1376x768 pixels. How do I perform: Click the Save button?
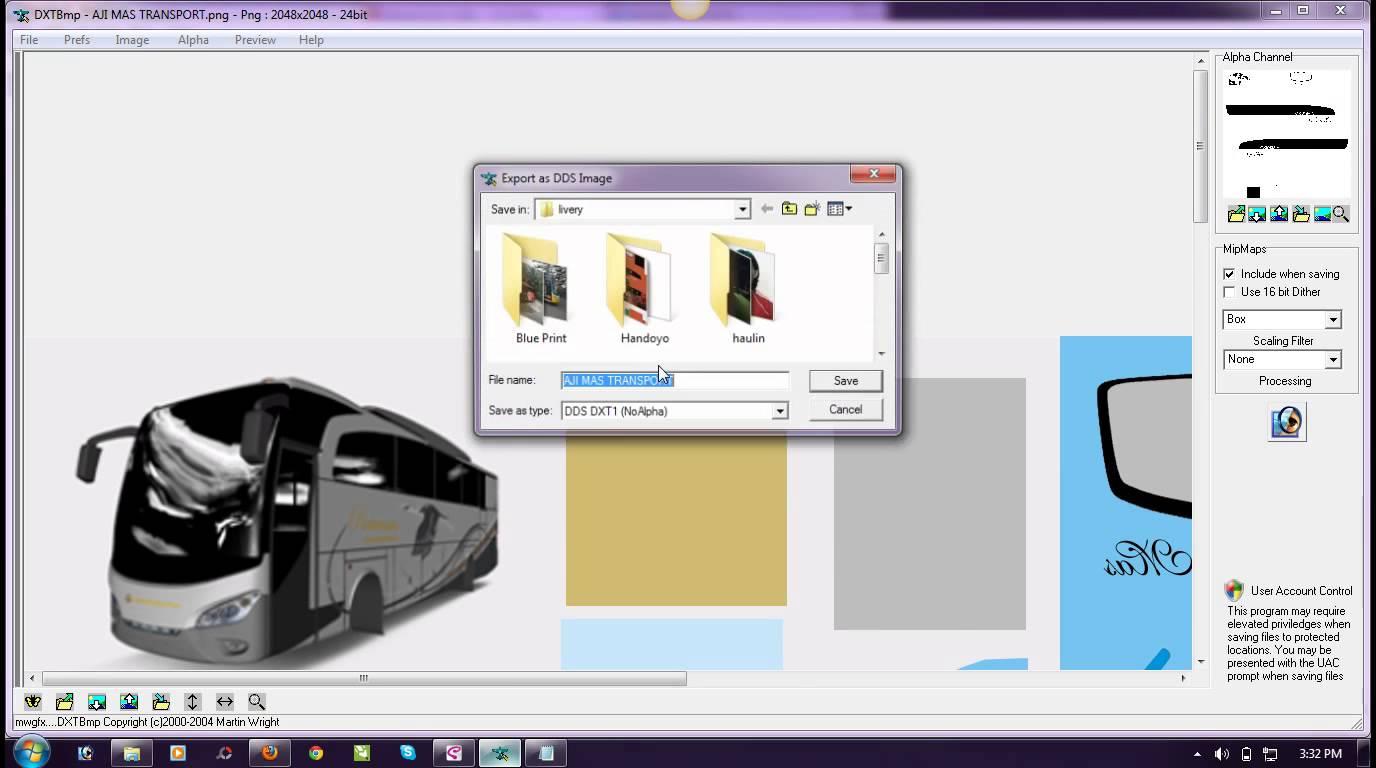point(845,381)
